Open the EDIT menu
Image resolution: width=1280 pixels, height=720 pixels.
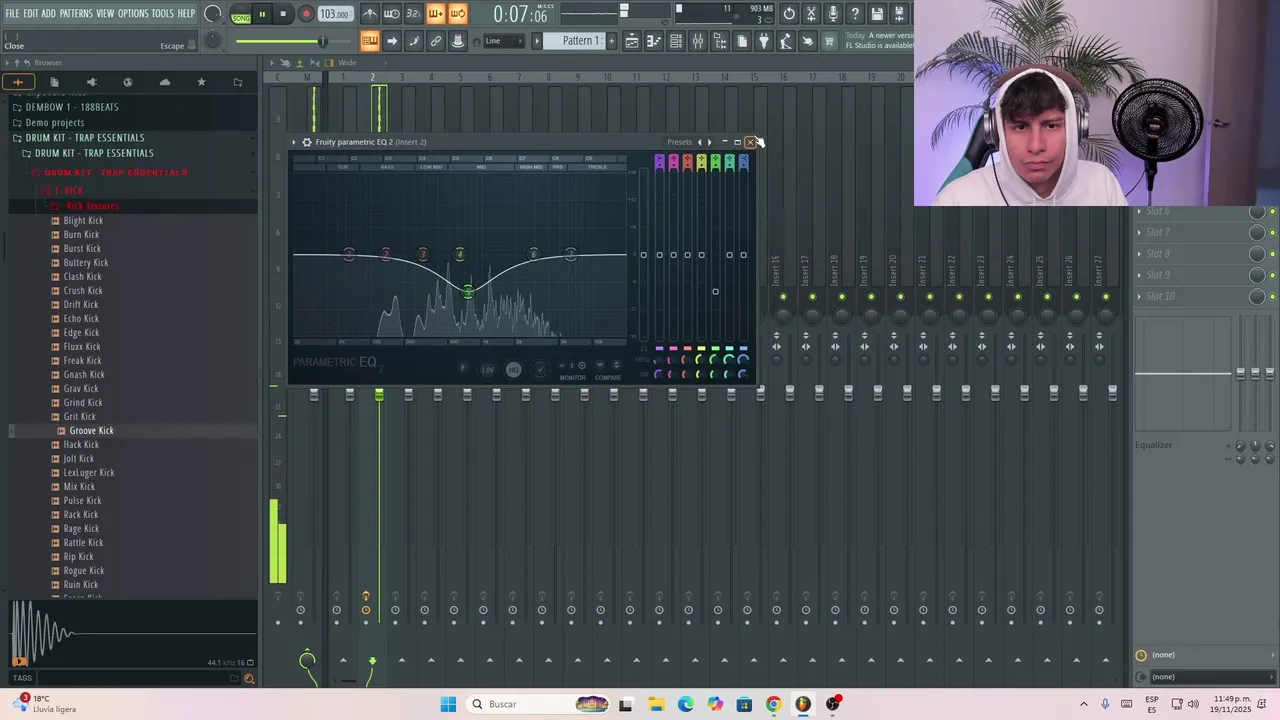click(30, 13)
